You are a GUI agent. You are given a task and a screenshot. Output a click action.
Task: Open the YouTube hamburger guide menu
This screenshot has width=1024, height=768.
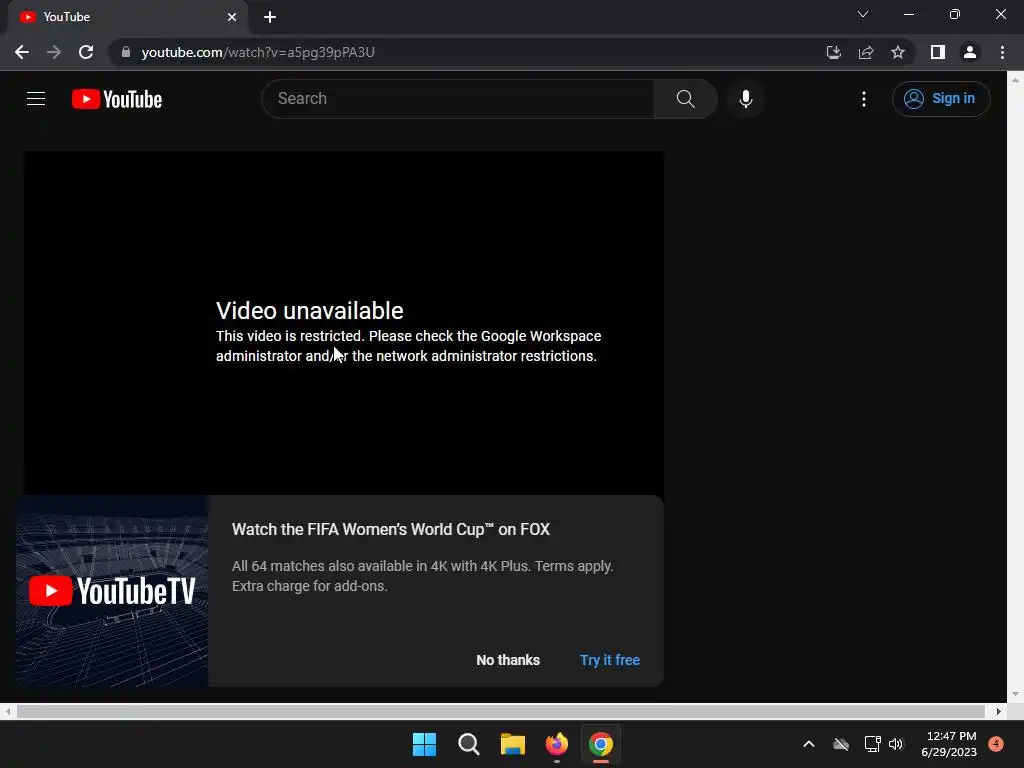(36, 99)
